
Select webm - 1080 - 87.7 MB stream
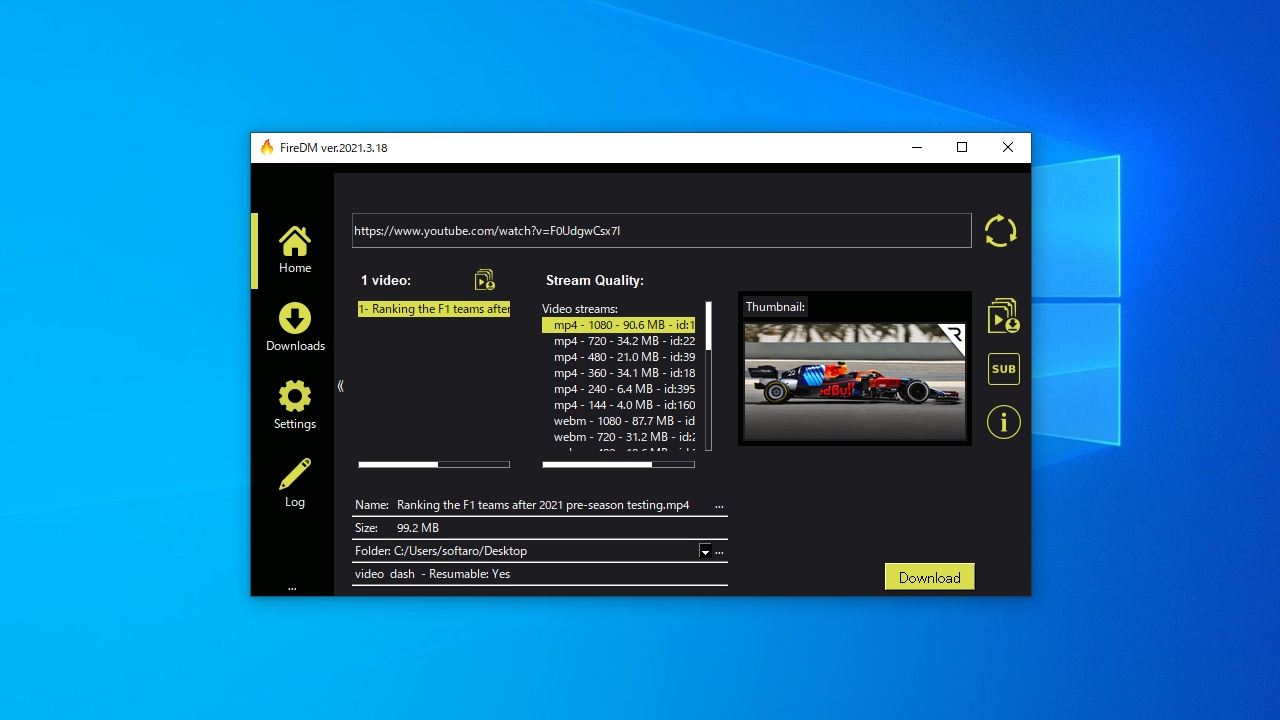click(x=618, y=421)
